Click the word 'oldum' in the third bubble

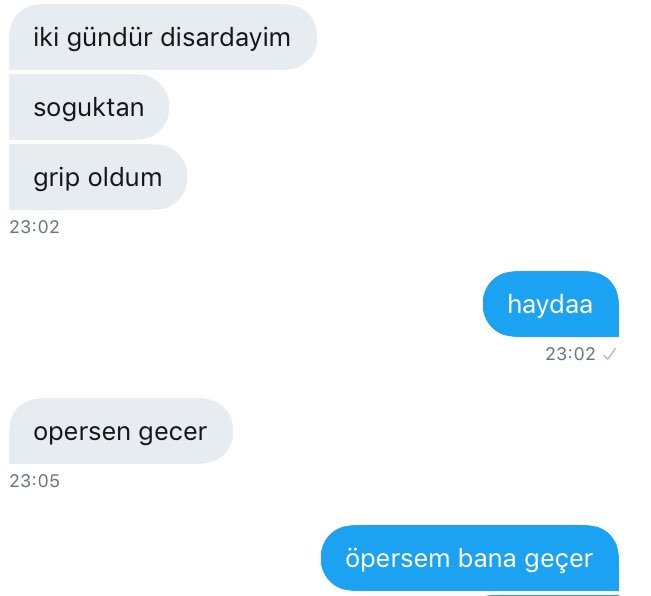[x=125, y=177]
